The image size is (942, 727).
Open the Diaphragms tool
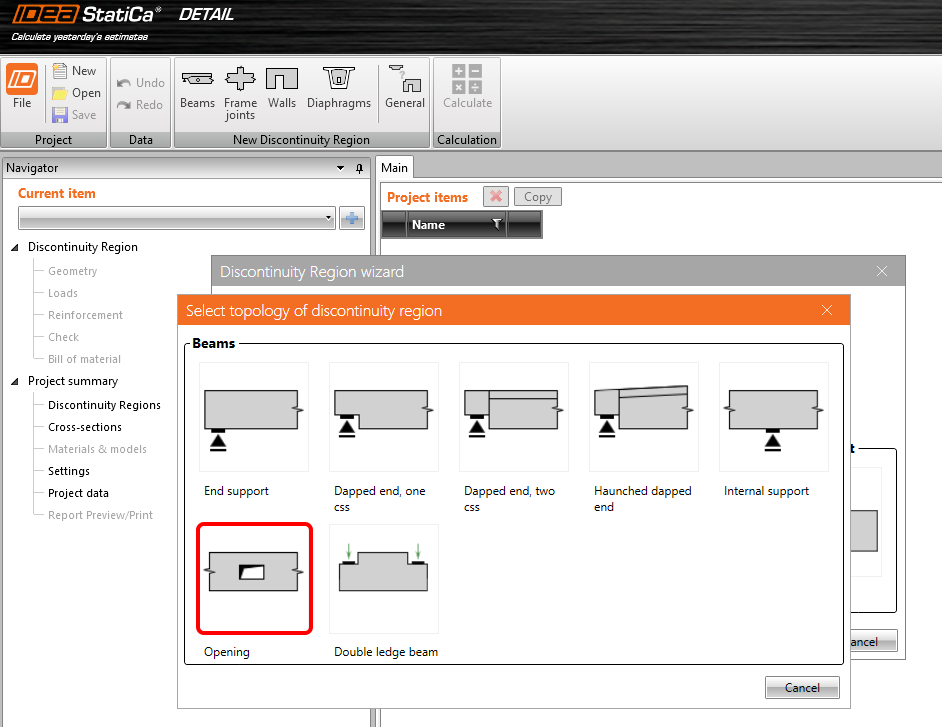(339, 87)
